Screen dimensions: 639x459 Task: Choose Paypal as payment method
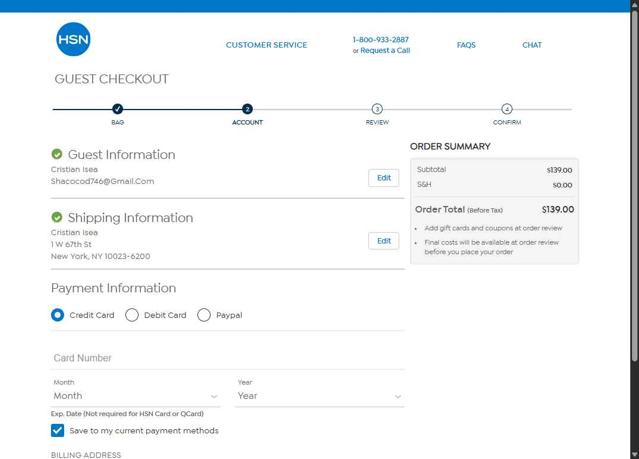pos(204,315)
